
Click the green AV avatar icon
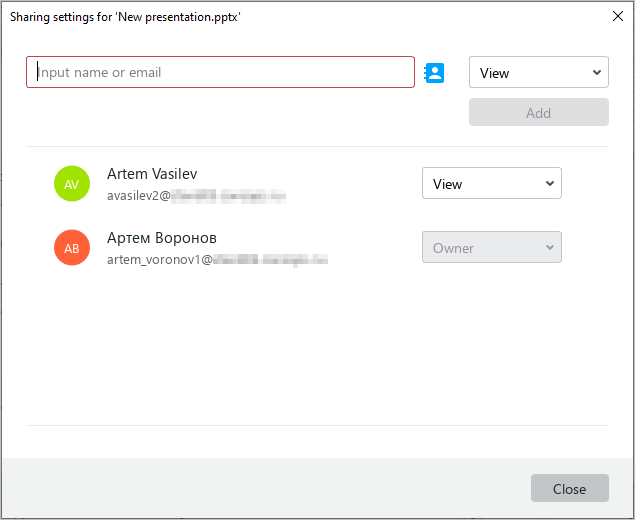click(72, 184)
